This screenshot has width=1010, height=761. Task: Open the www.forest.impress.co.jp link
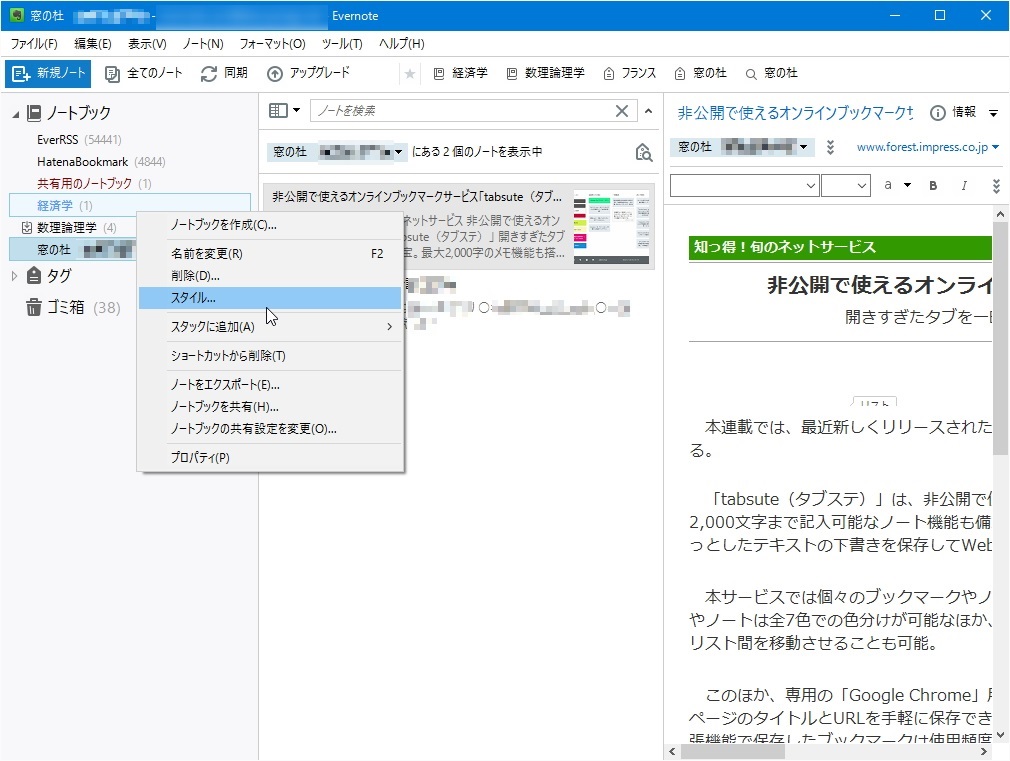click(925, 145)
